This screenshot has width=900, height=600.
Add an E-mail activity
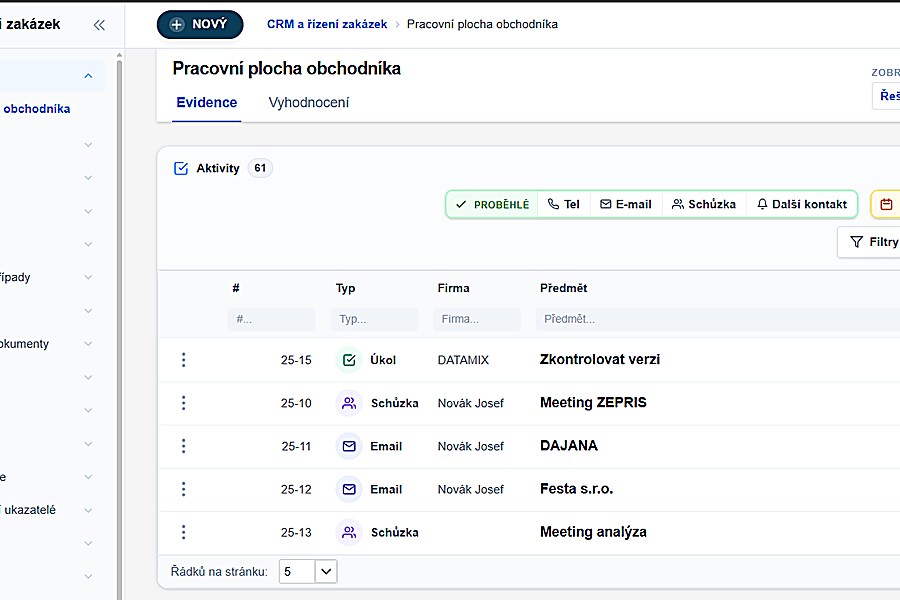[626, 204]
